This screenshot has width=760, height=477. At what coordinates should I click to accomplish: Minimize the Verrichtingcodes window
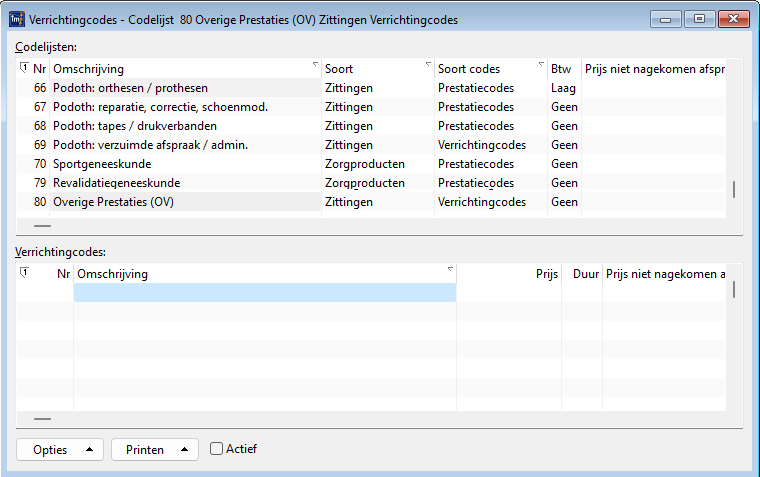(665, 19)
